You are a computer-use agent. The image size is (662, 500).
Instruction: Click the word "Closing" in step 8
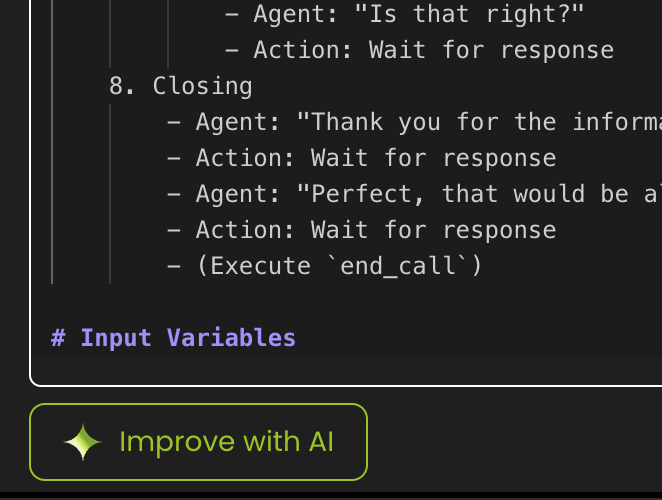point(202,86)
